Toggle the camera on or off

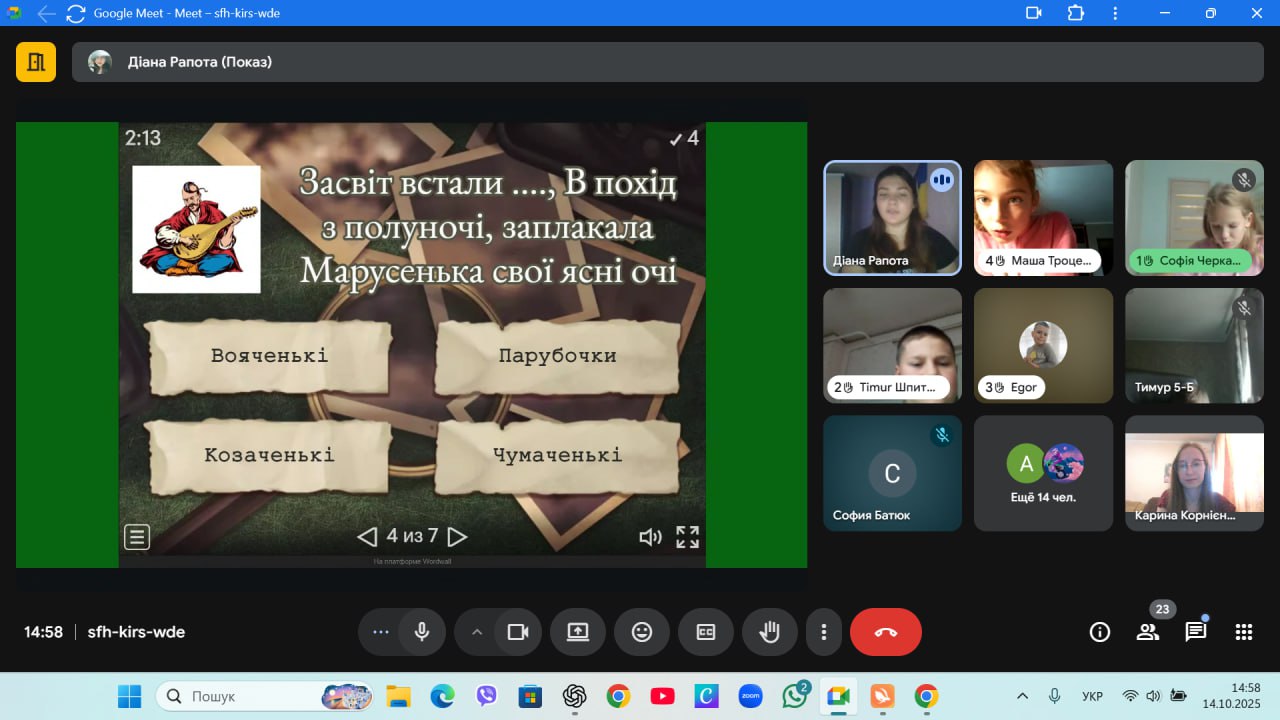(x=517, y=632)
